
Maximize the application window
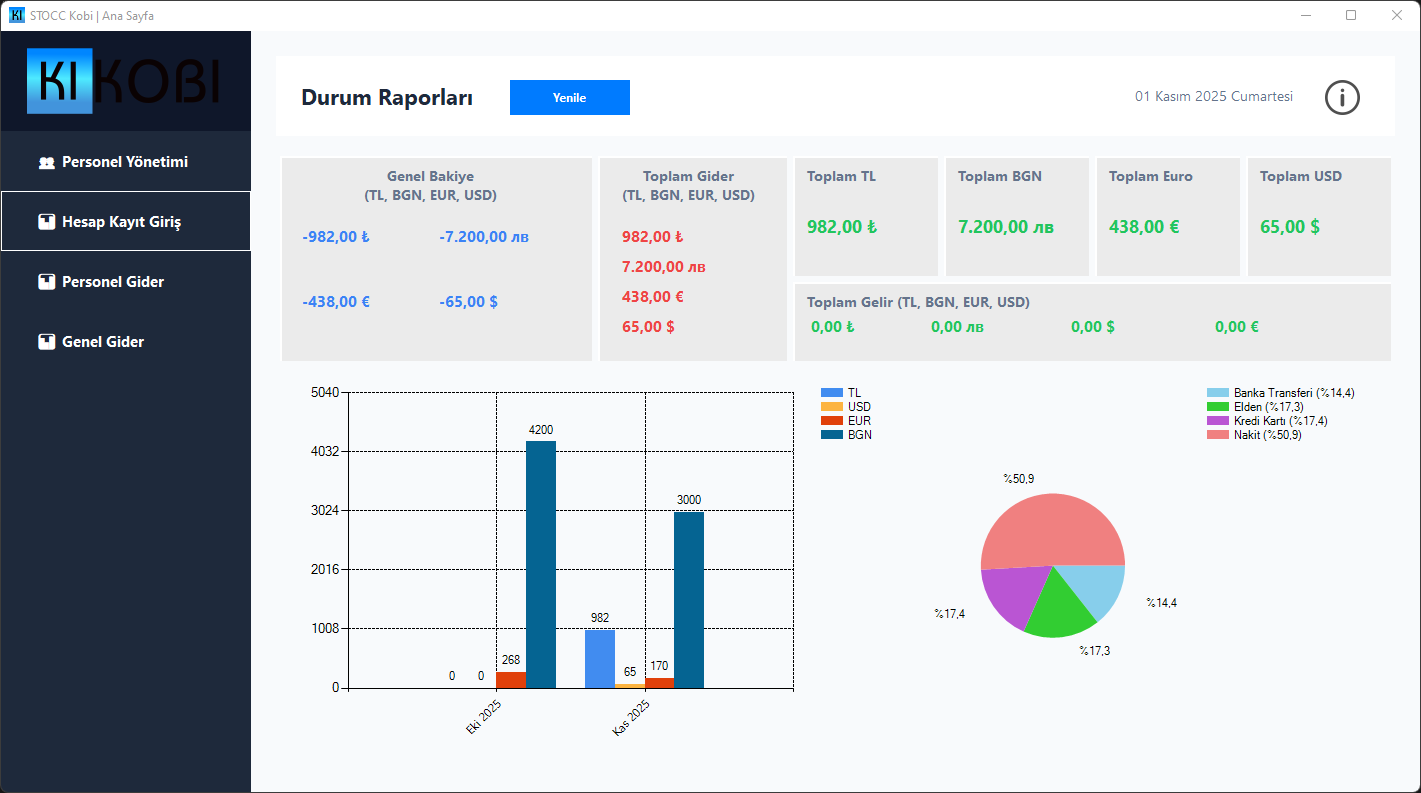coord(1351,15)
